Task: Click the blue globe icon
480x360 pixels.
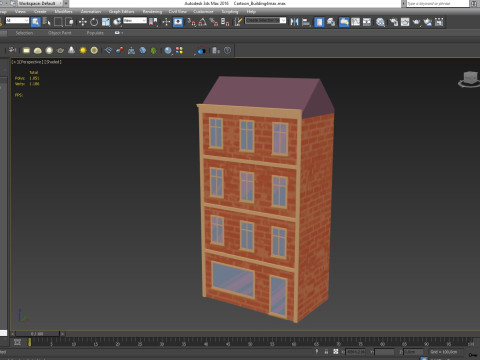Action: pyautogui.click(x=168, y=50)
